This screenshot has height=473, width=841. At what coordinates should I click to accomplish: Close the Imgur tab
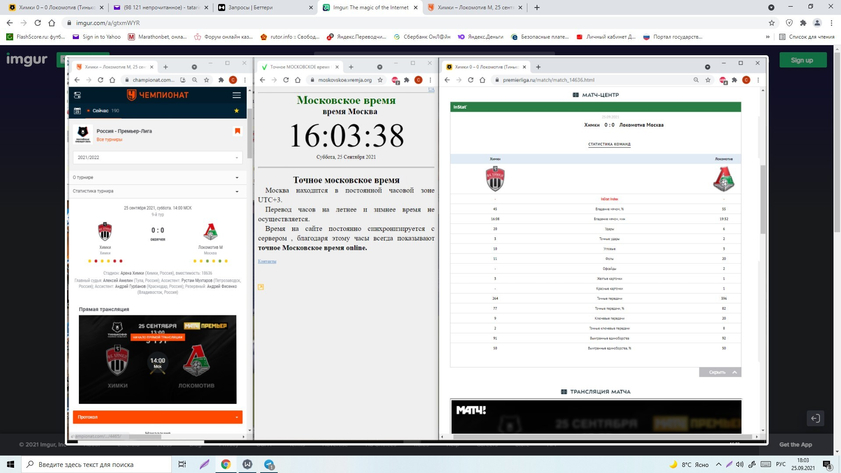click(x=415, y=8)
